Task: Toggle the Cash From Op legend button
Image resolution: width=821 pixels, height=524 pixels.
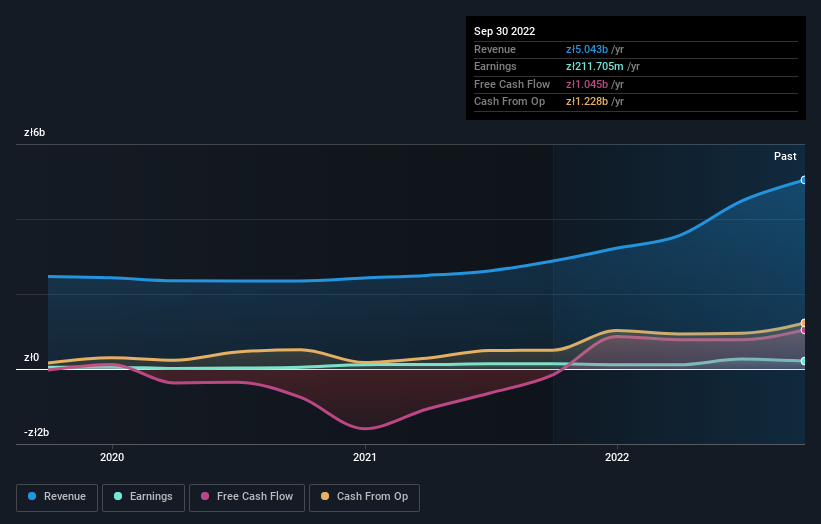Action: (364, 497)
